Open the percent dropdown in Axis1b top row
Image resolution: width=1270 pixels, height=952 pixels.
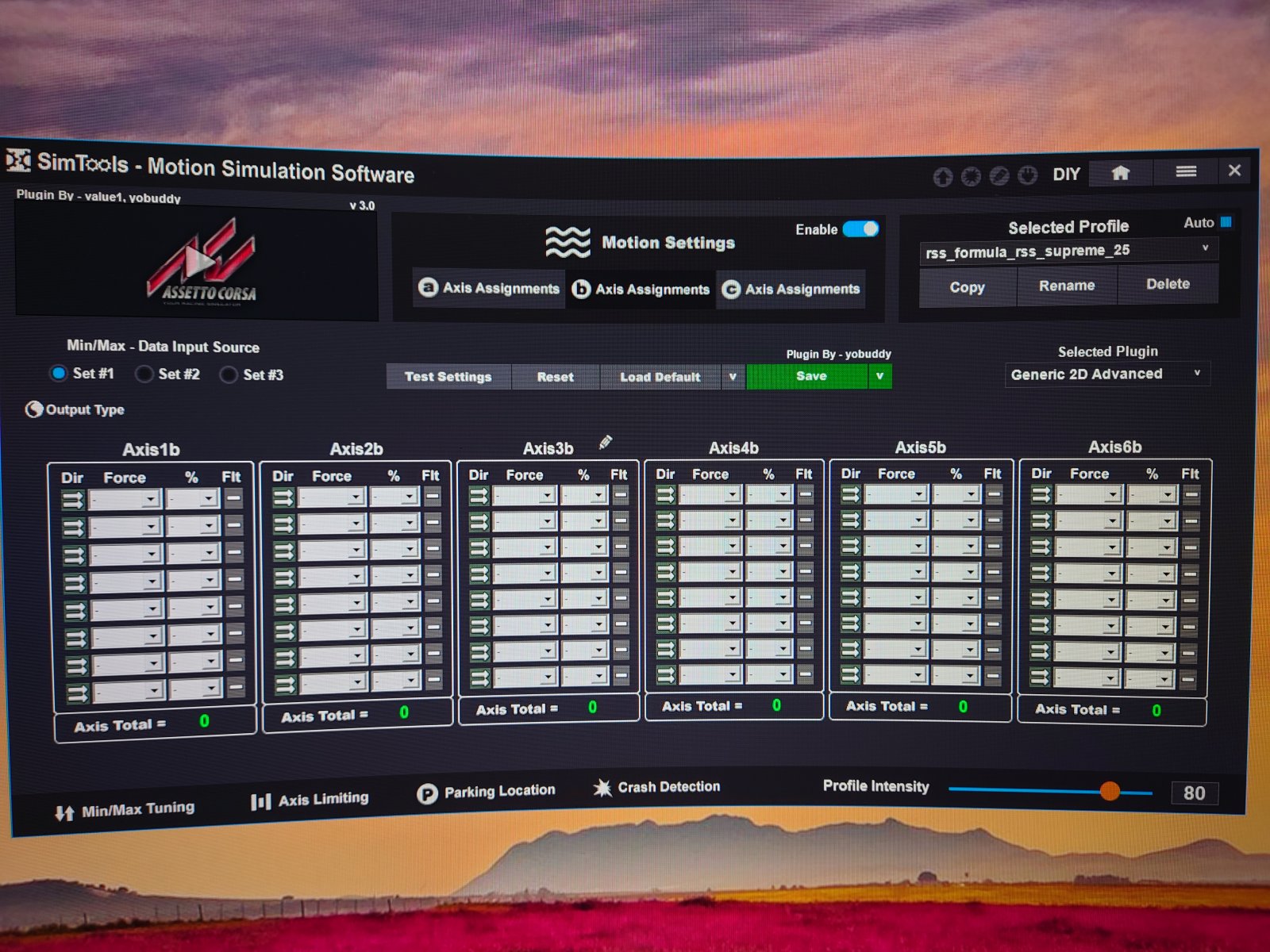[194, 499]
